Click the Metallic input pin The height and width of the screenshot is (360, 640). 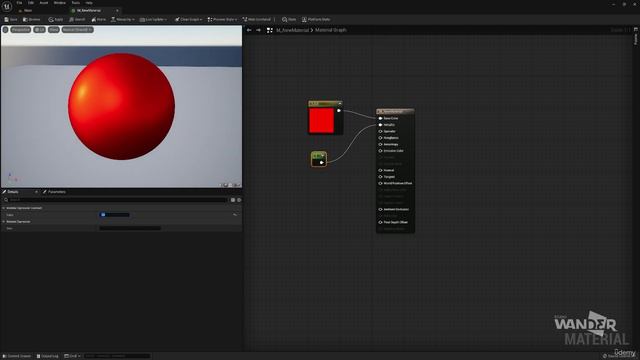point(380,125)
